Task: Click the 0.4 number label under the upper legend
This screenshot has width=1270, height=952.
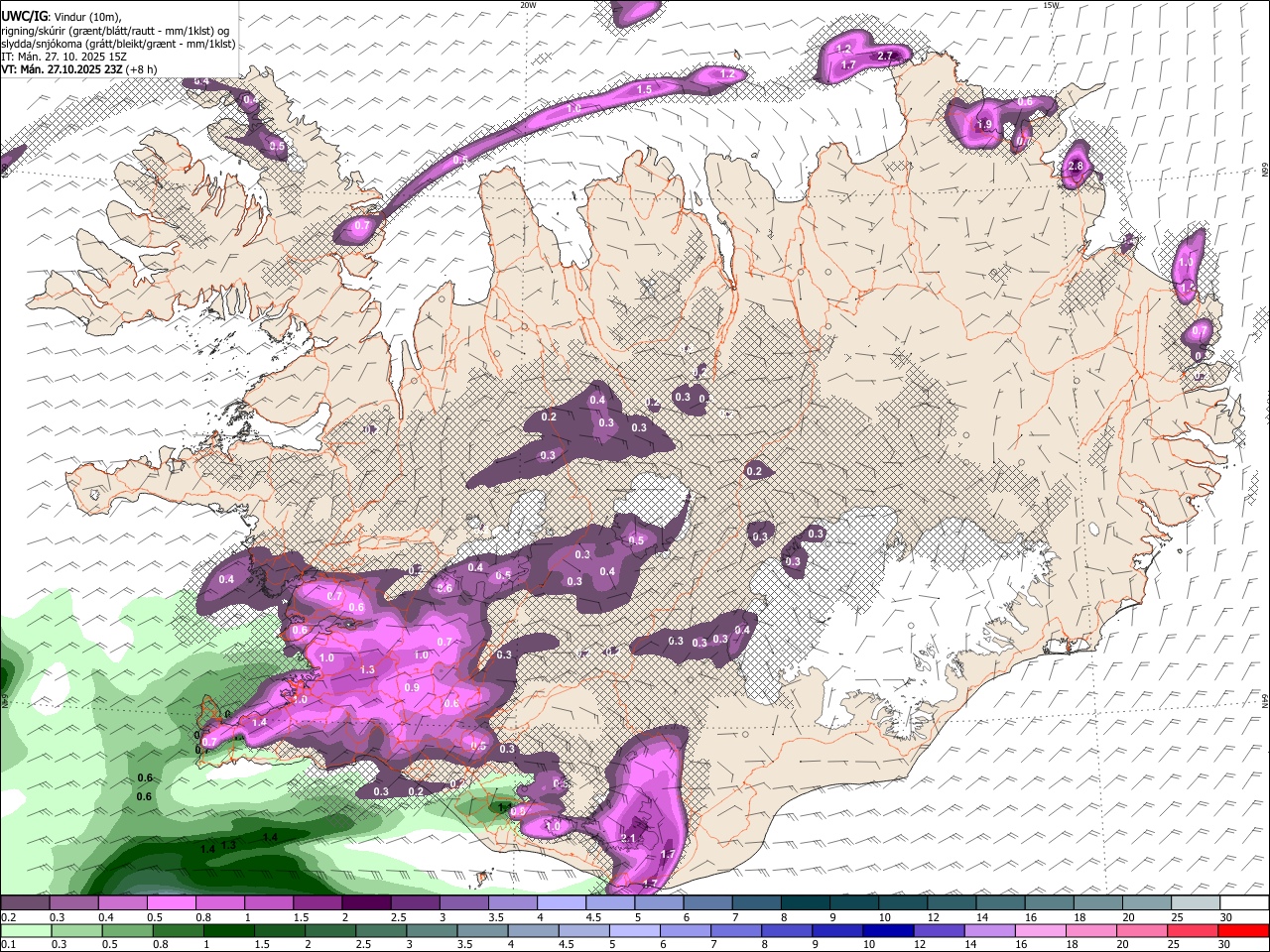Action: (x=106, y=917)
